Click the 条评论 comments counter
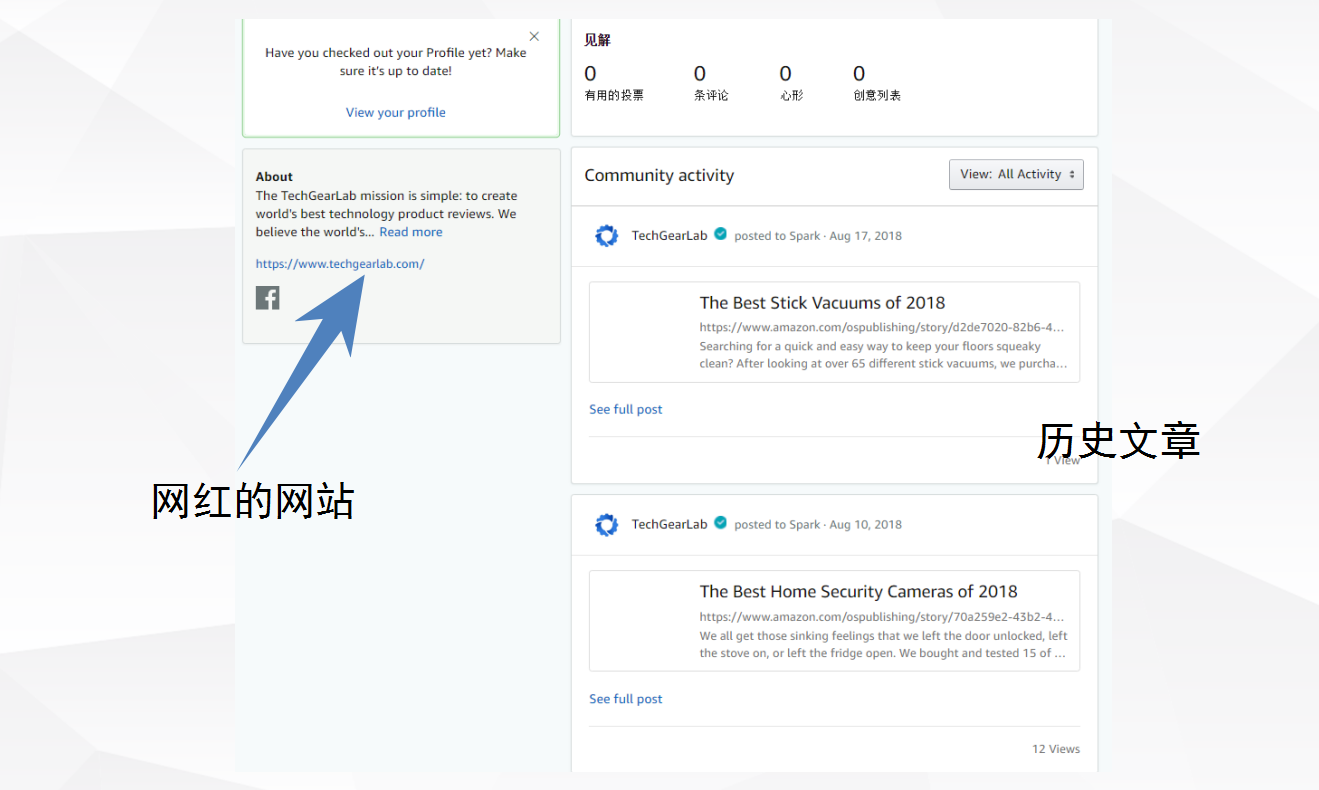Viewport: 1319px width, 790px height. pos(710,82)
